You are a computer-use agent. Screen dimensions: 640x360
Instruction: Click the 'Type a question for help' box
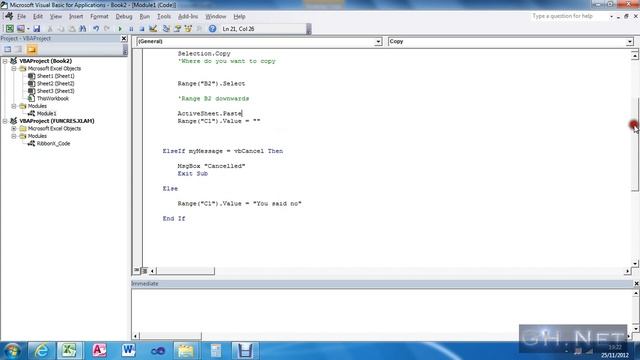[x=569, y=16]
